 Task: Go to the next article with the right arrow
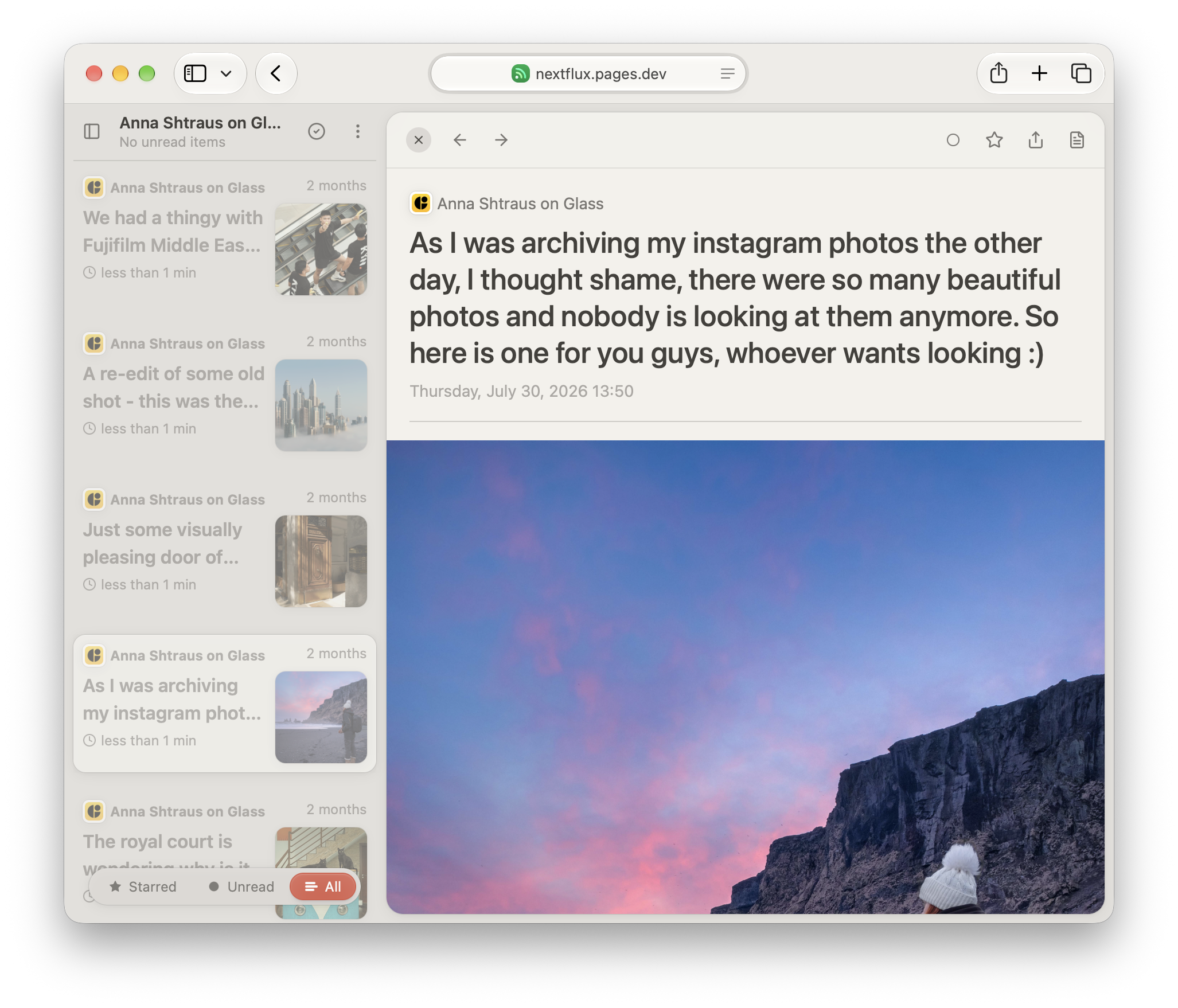click(x=501, y=140)
